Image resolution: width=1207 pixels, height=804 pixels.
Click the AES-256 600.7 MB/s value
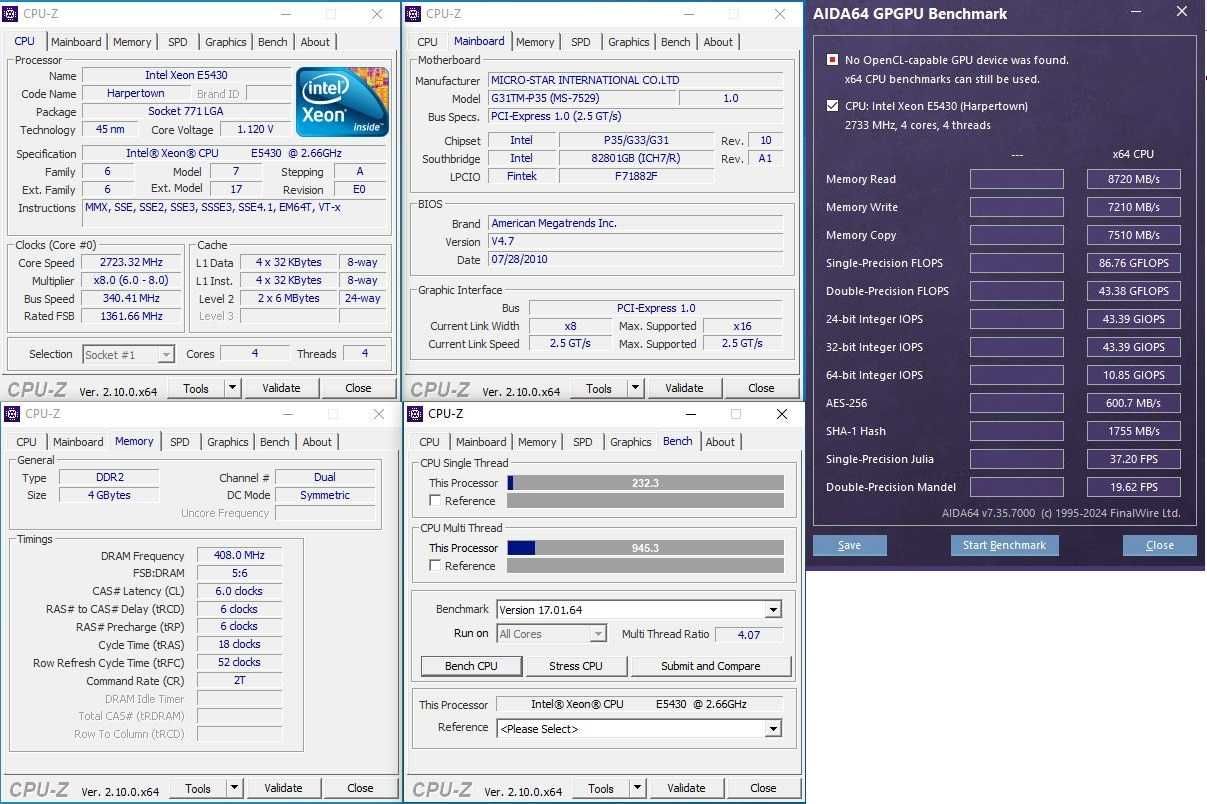[1133, 403]
